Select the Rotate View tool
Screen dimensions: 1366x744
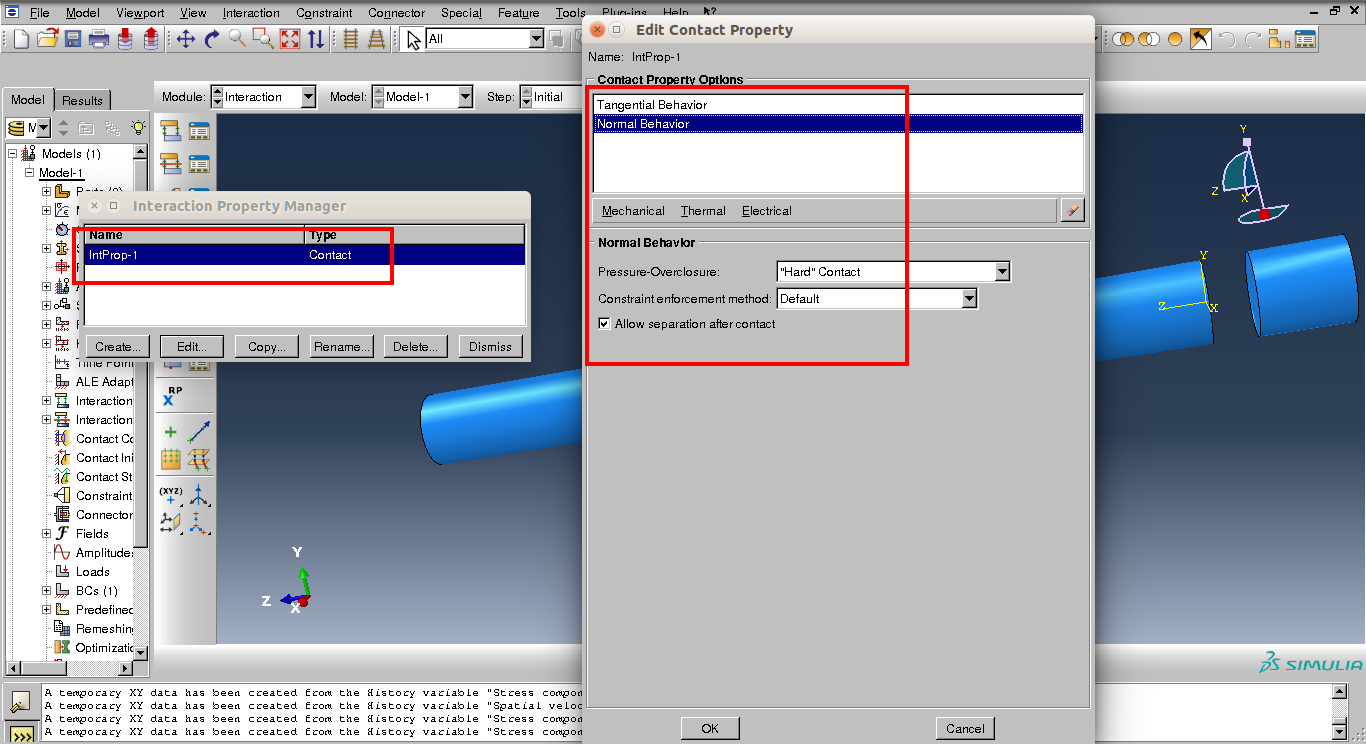[x=212, y=39]
